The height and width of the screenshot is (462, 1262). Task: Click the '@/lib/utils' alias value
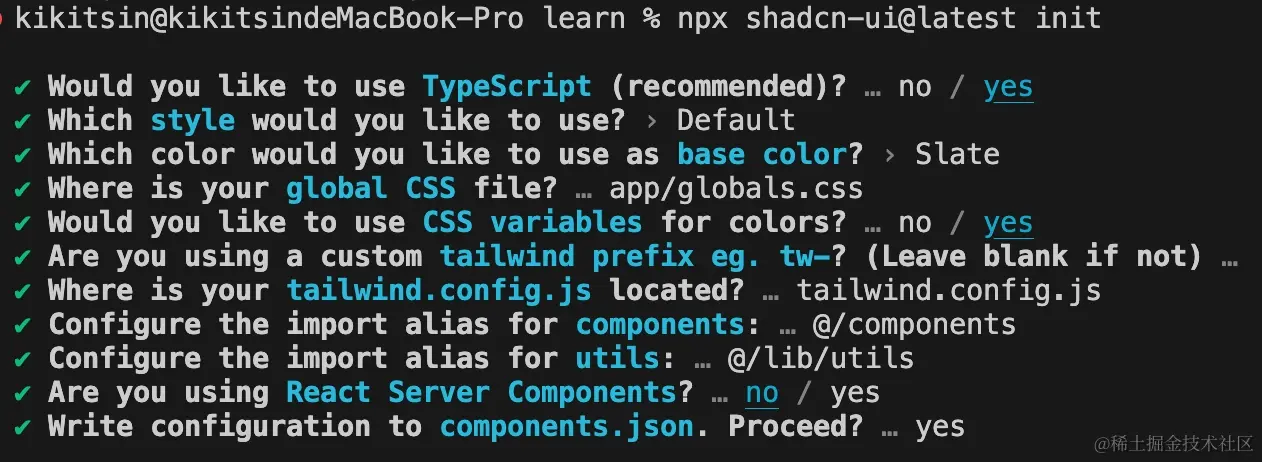click(821, 359)
